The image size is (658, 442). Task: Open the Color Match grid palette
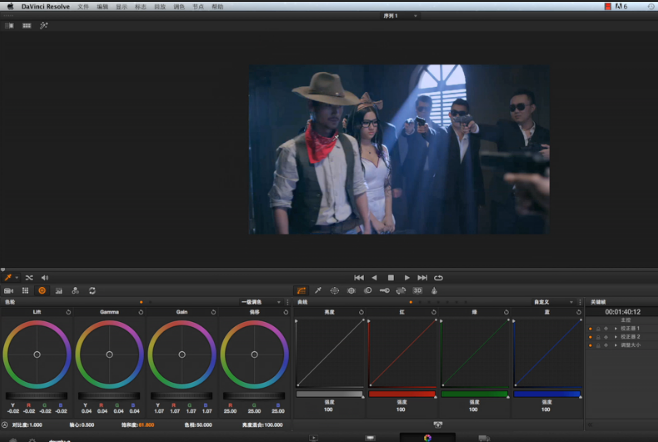tap(25, 290)
